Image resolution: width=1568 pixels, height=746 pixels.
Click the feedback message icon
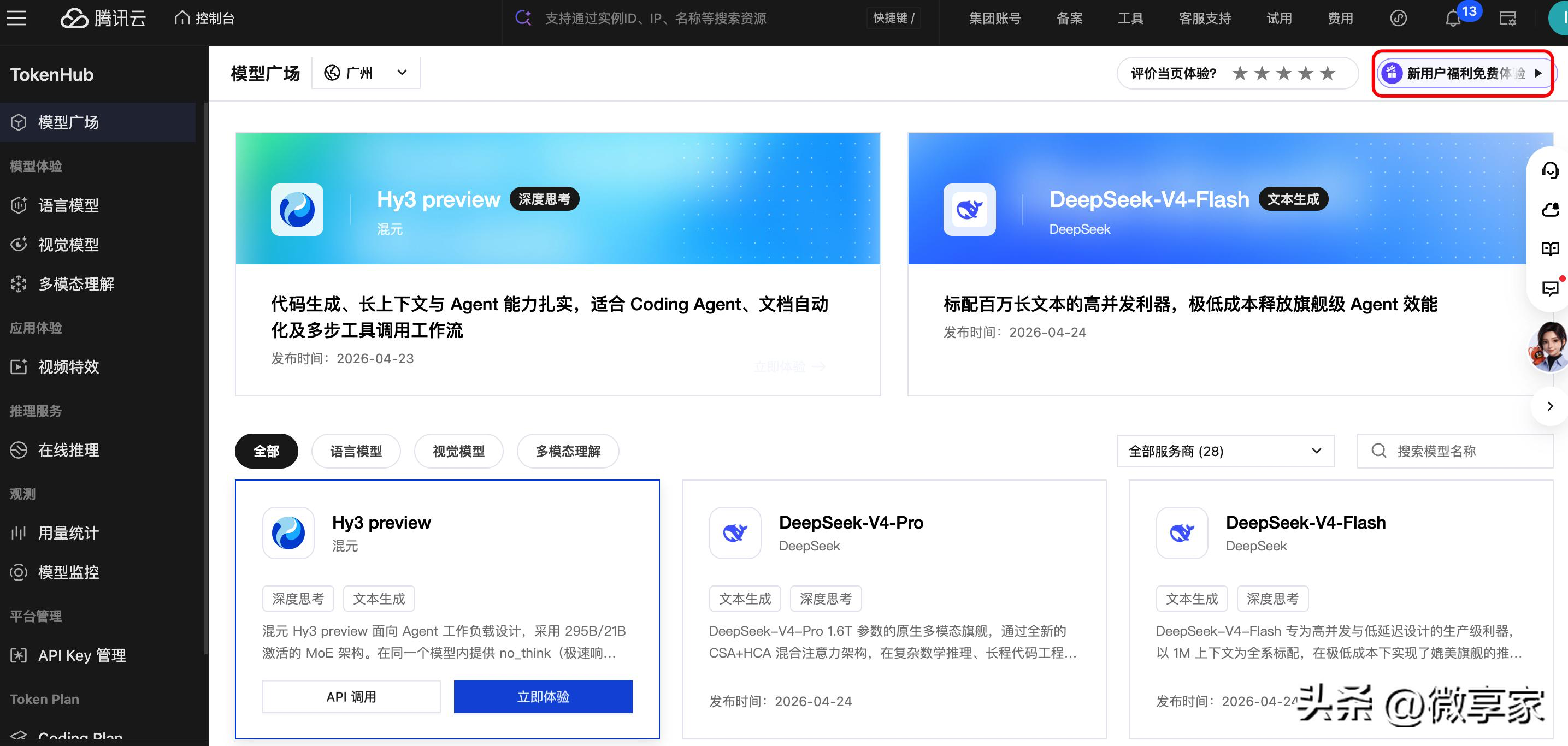coord(1550,288)
